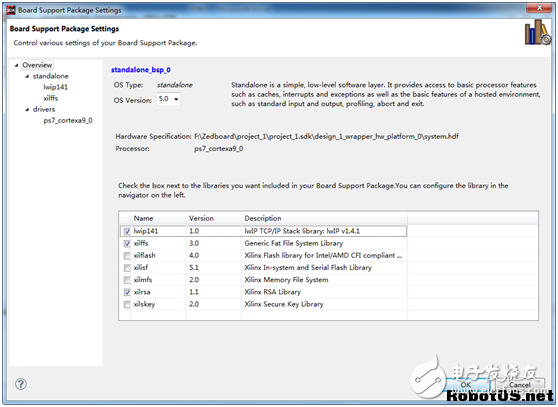Disable the xilrsa library checkbox

(127, 292)
